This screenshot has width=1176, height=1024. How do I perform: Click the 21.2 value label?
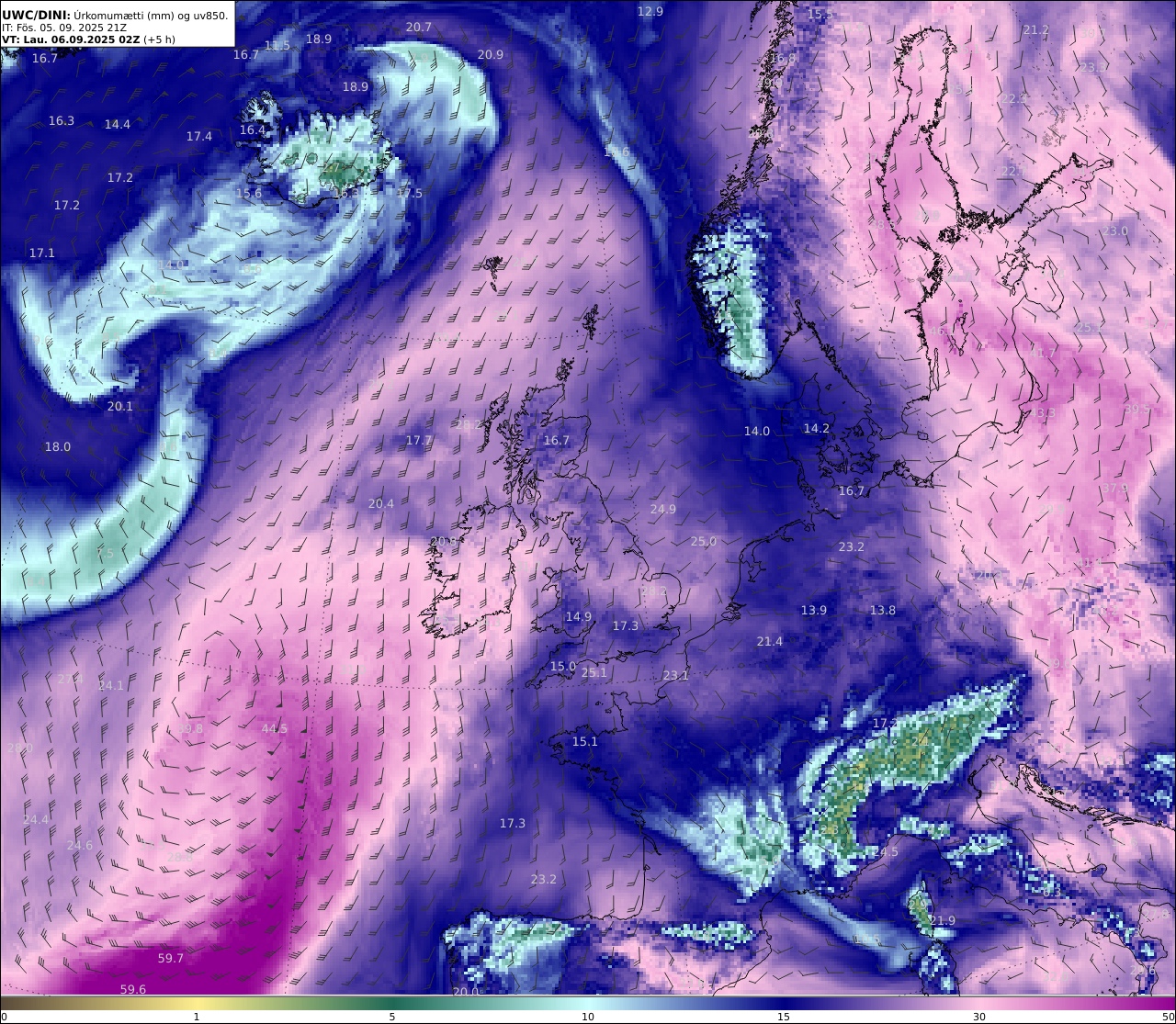(1036, 29)
